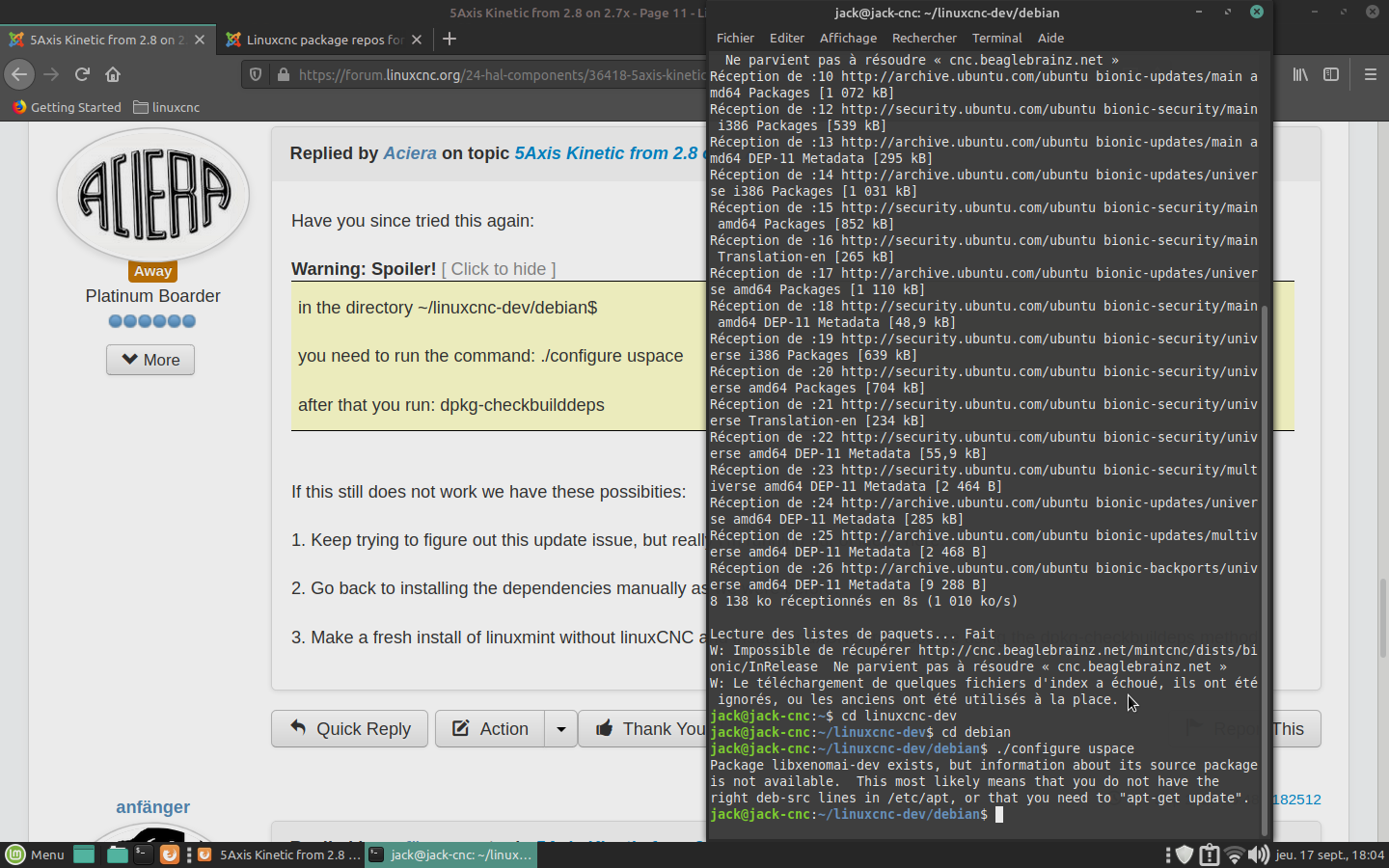The height and width of the screenshot is (868, 1389).
Task: Open Fichier menu in terminal
Action: click(735, 38)
